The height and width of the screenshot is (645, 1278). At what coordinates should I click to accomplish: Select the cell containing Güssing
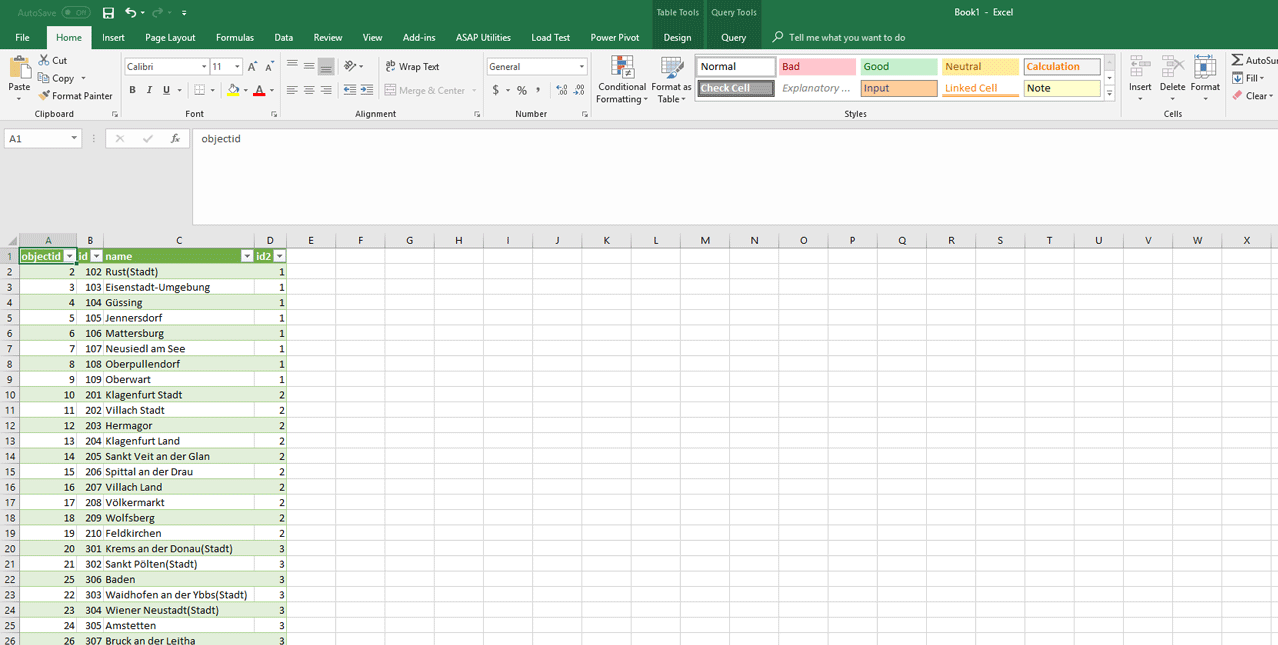(x=178, y=302)
